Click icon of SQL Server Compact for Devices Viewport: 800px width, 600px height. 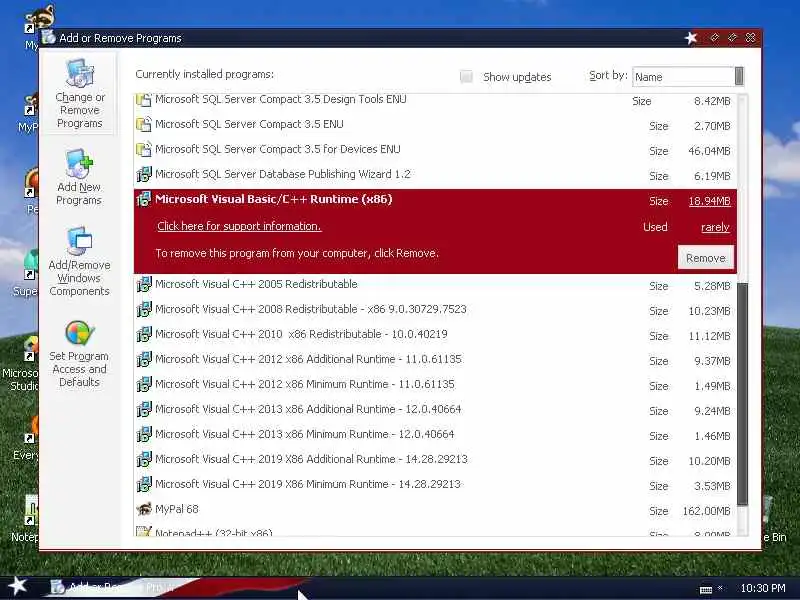144,149
